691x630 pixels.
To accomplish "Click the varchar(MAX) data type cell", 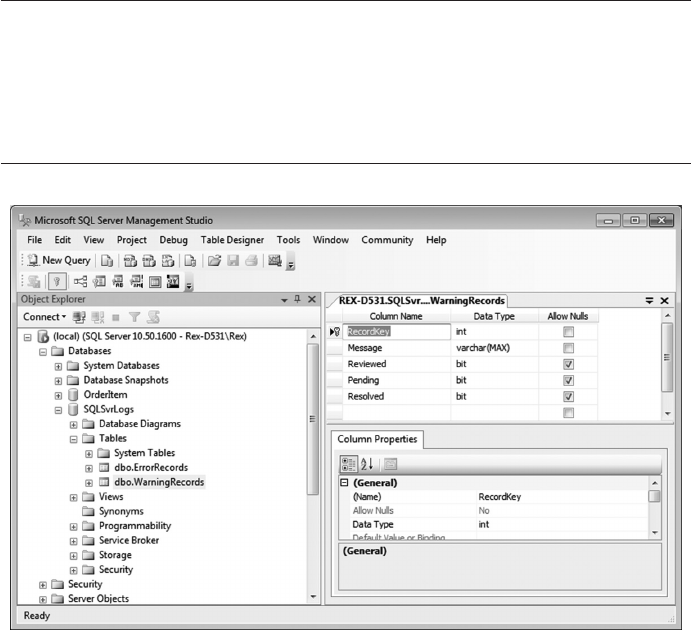I will (494, 348).
